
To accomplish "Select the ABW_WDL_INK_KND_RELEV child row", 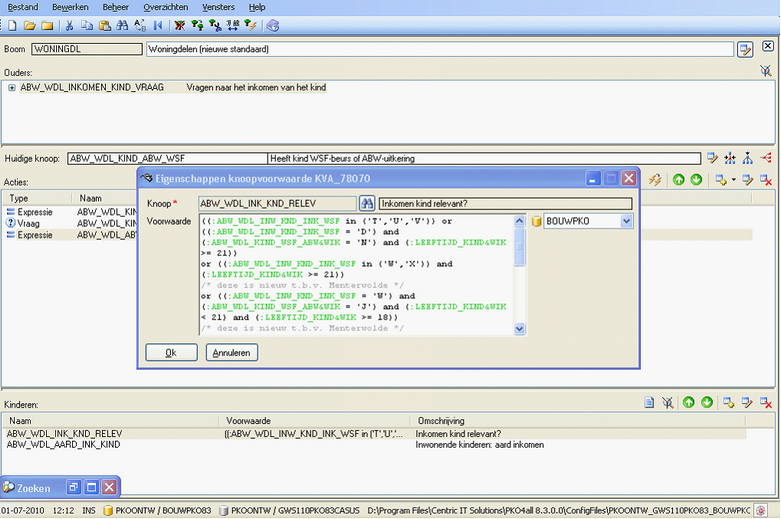I will (376, 434).
